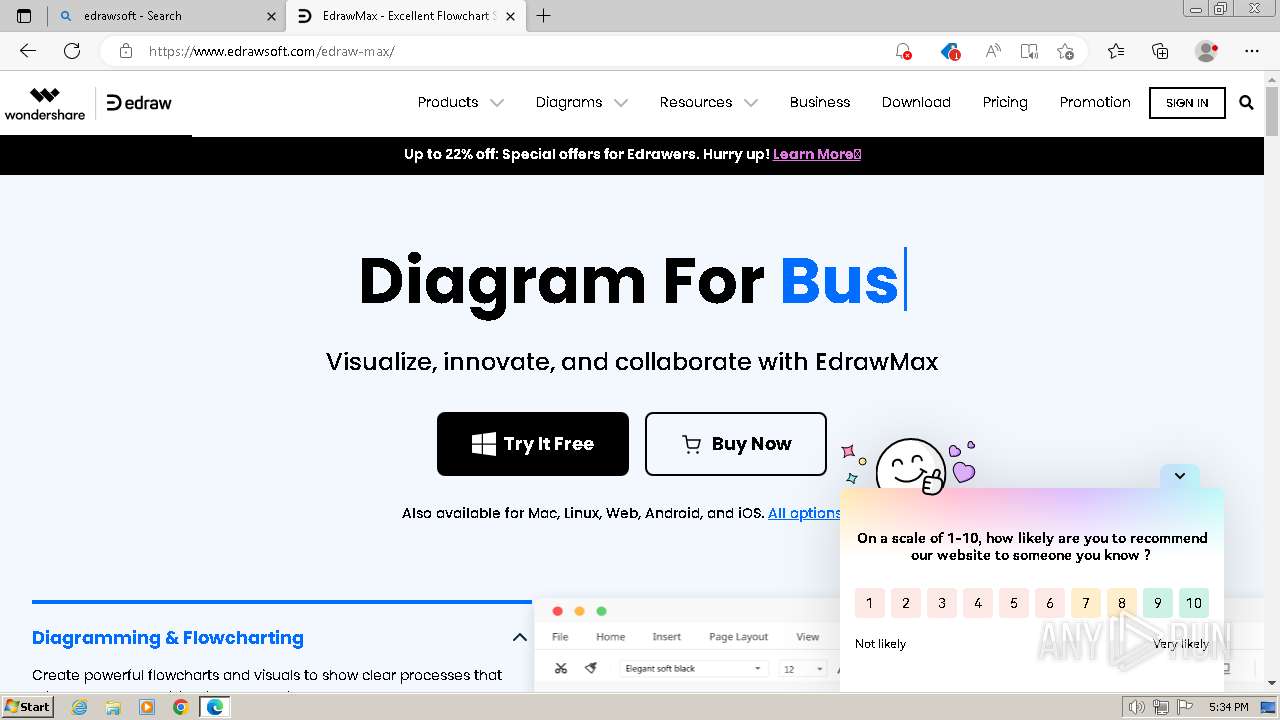Screen dimensions: 1280x720
Task: Rate recommendation score 9
Action: click(x=1157, y=603)
